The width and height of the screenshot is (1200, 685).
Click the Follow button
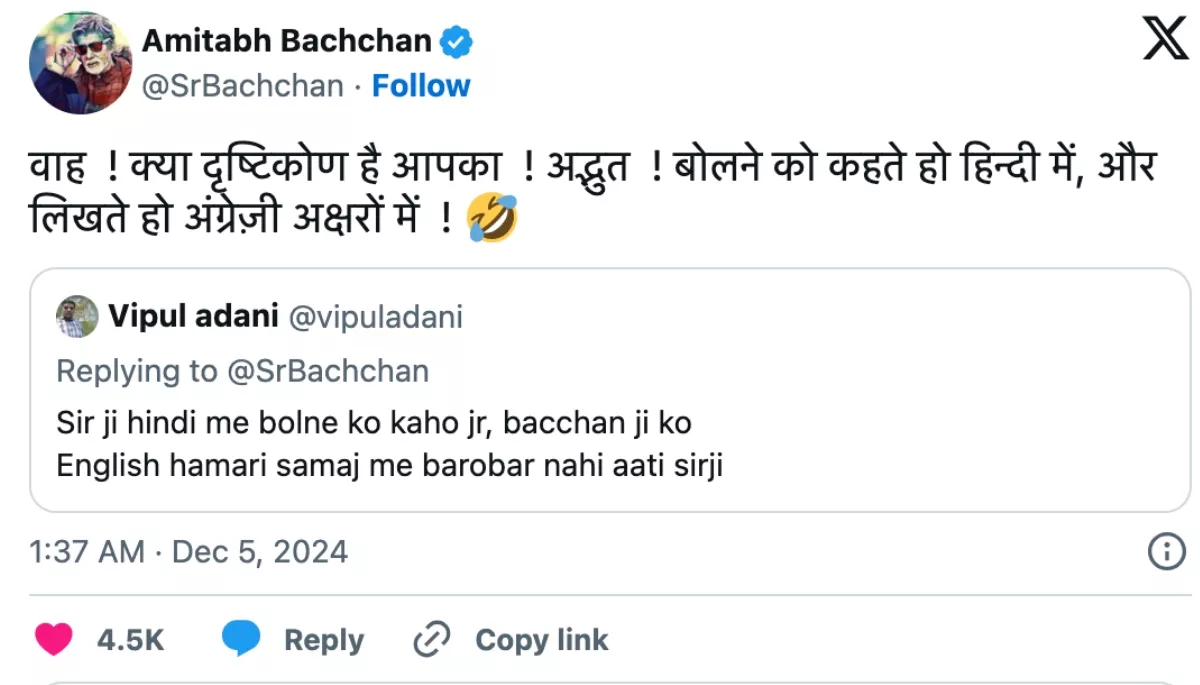point(422,86)
